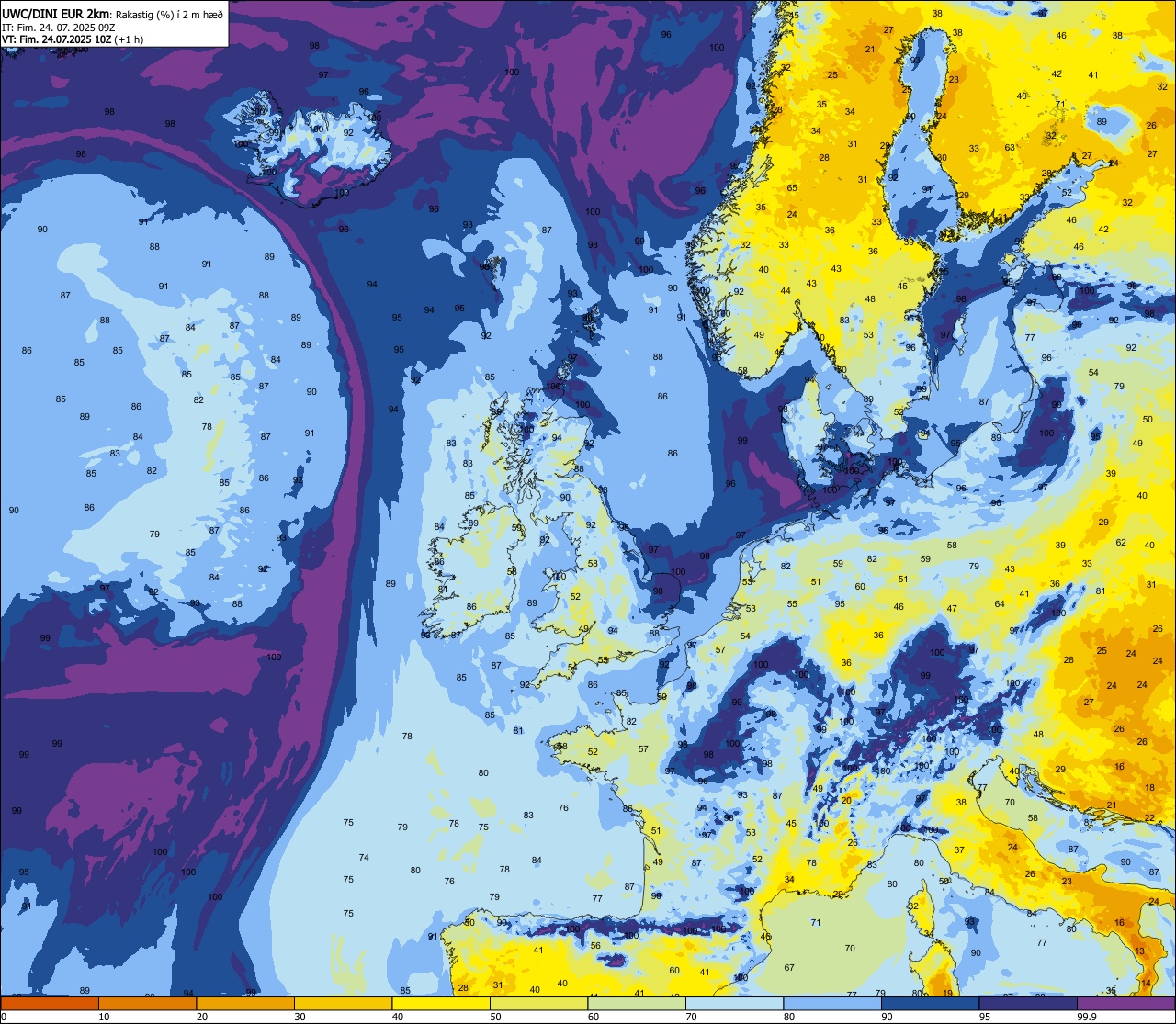Click the 30–40 % golden yellow legend swatch
1176x1024 pixels.
(344, 1003)
